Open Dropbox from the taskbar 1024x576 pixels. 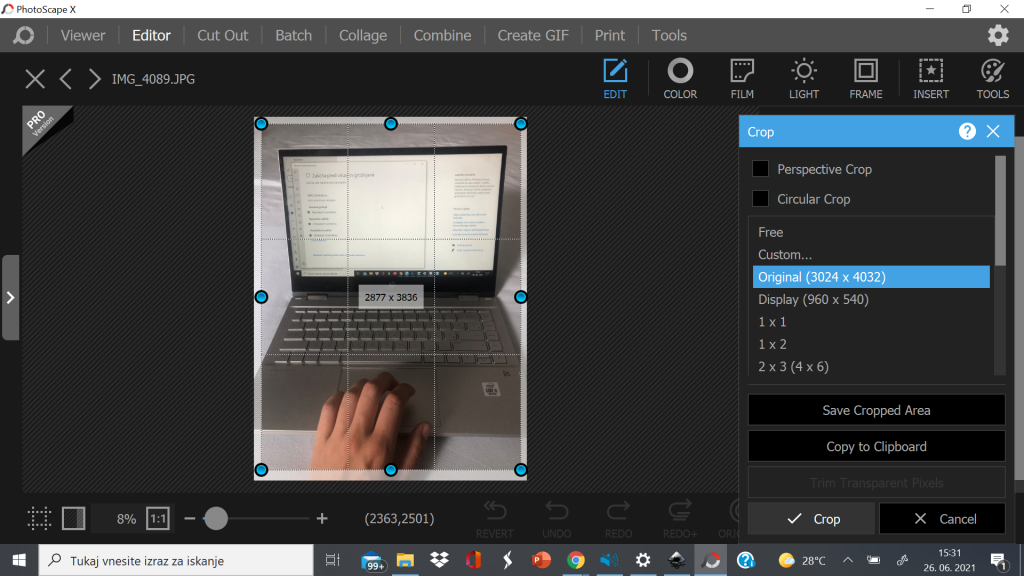tap(439, 560)
